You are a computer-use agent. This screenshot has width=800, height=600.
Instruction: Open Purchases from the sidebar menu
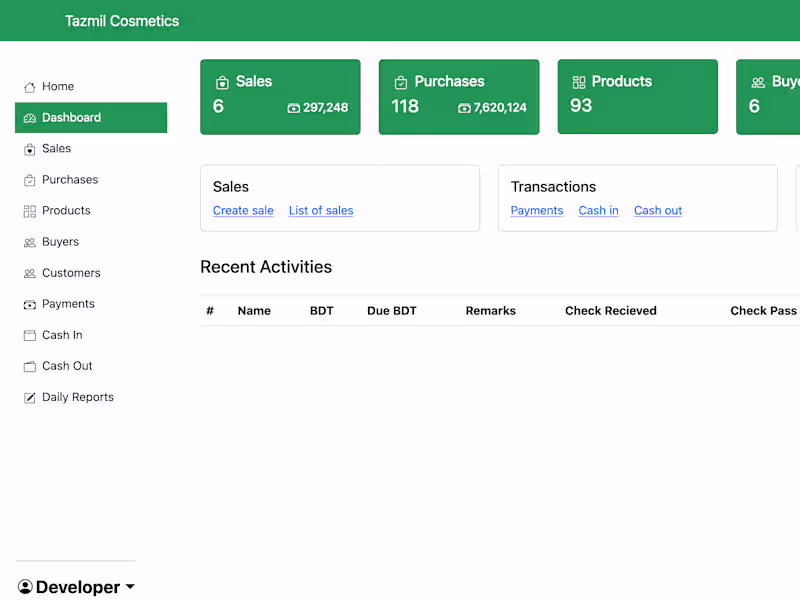tap(91, 180)
